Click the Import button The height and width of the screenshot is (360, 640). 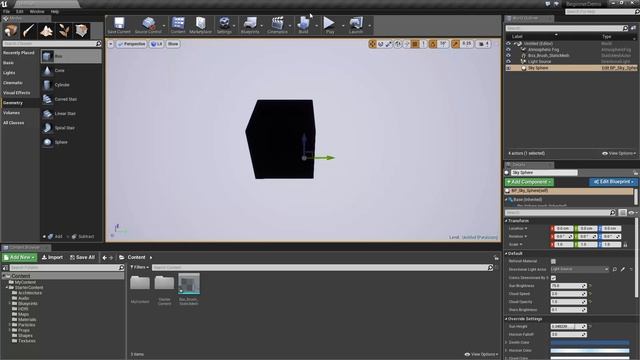[x=52, y=257]
